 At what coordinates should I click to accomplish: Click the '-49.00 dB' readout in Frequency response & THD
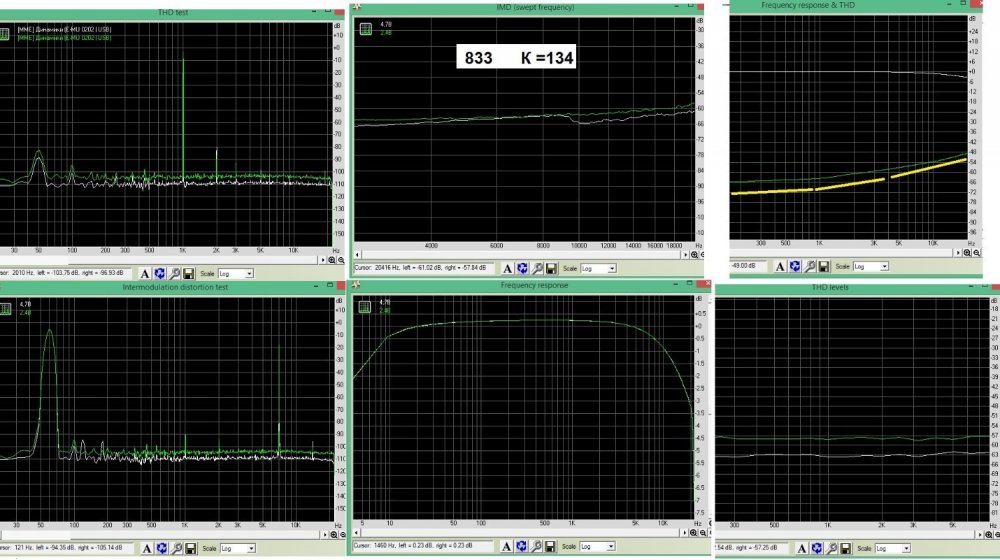[x=747, y=267]
